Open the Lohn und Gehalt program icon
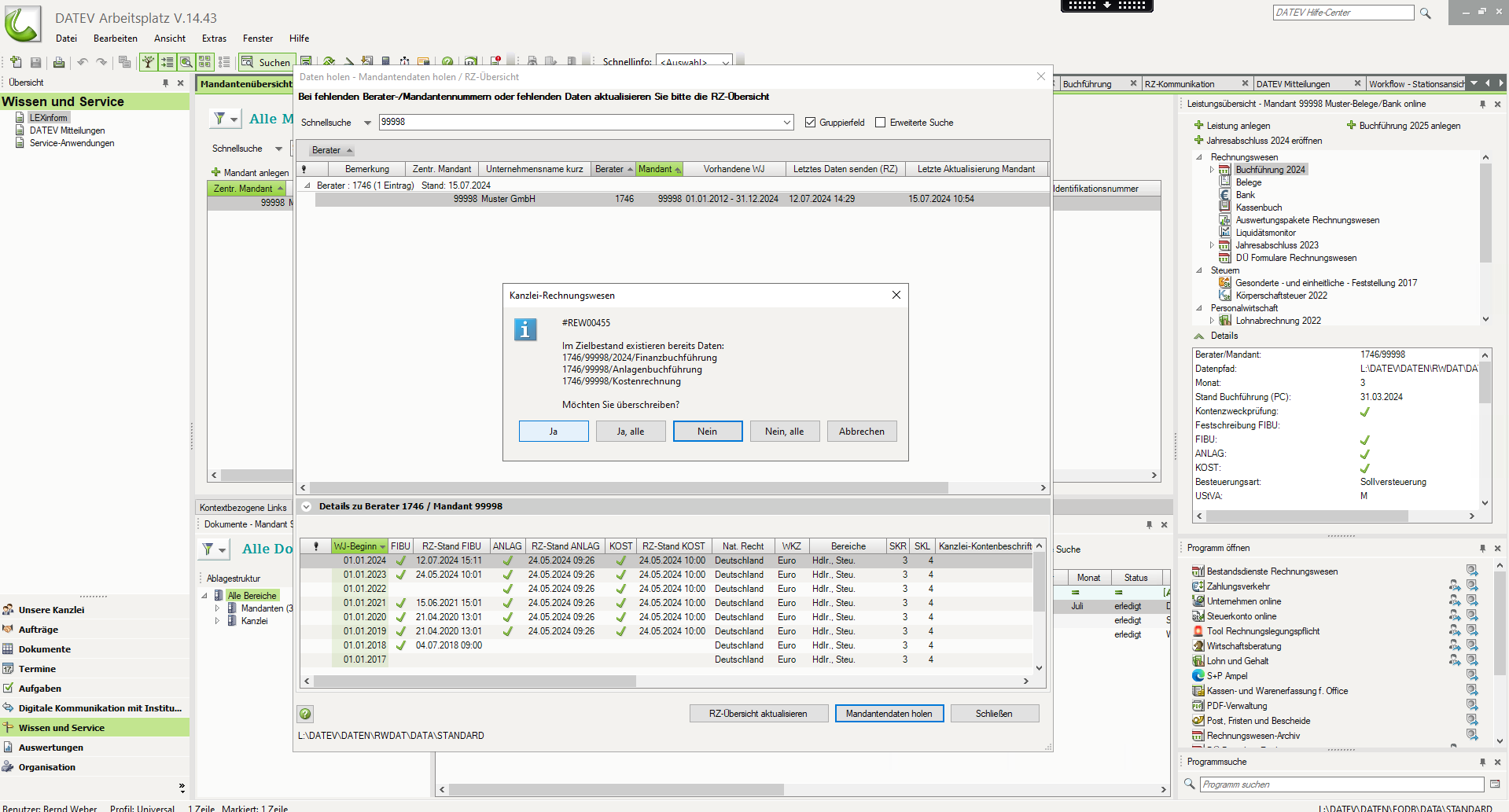 coord(1198,661)
